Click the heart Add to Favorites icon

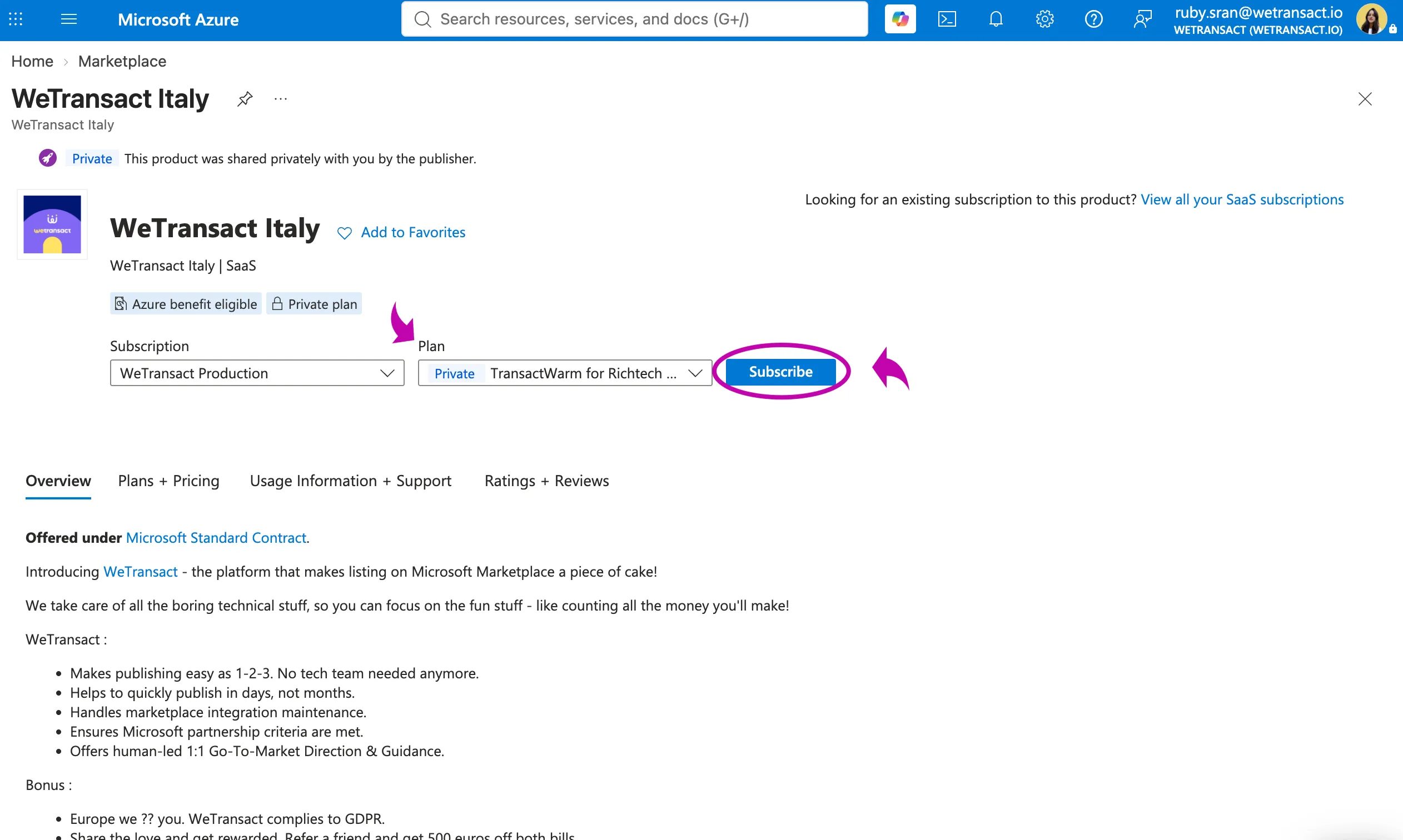pyautogui.click(x=344, y=233)
